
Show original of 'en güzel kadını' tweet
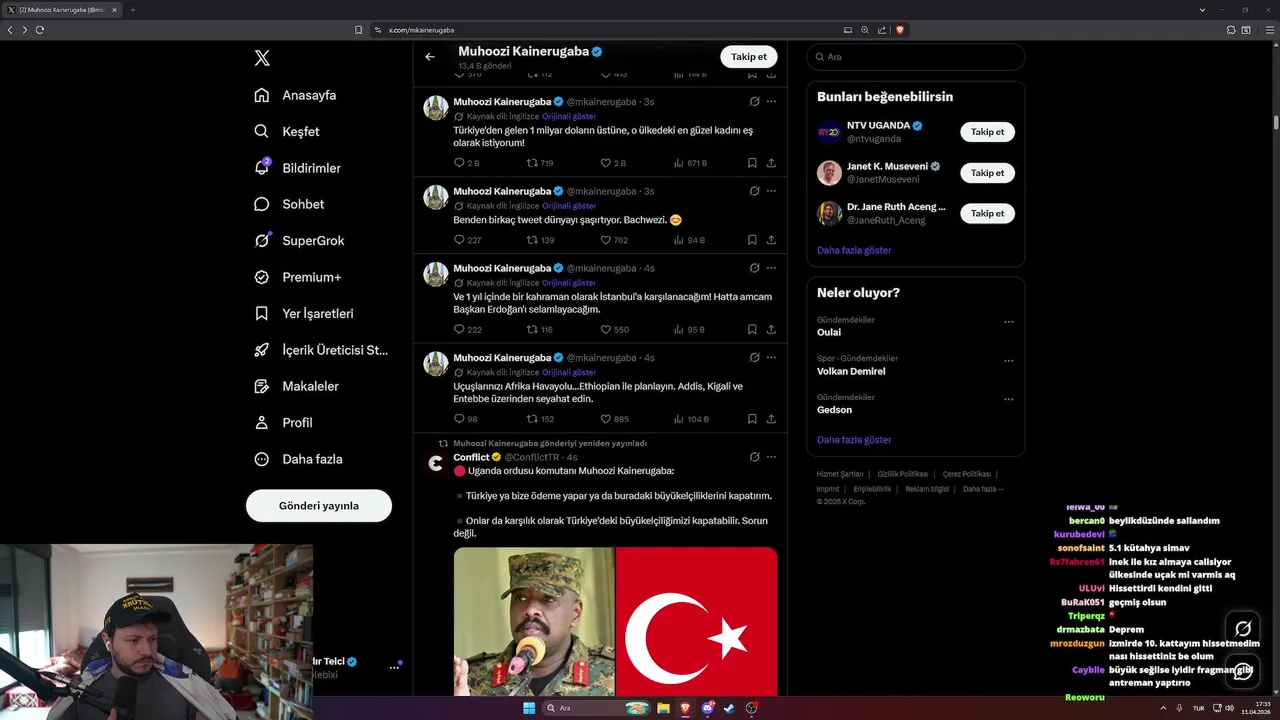point(569,116)
